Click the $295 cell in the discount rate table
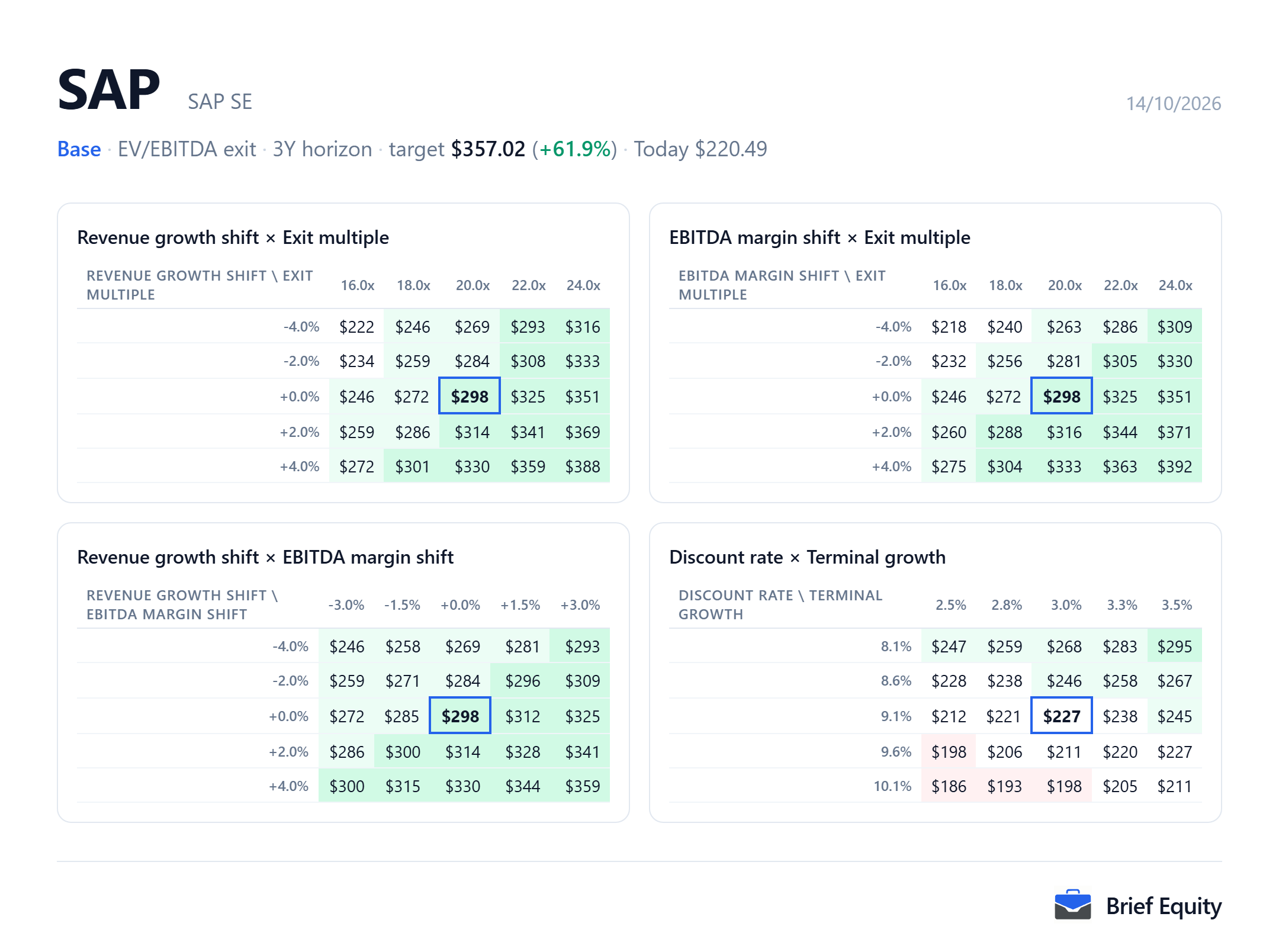This screenshot has height=952, width=1279. 1175,647
